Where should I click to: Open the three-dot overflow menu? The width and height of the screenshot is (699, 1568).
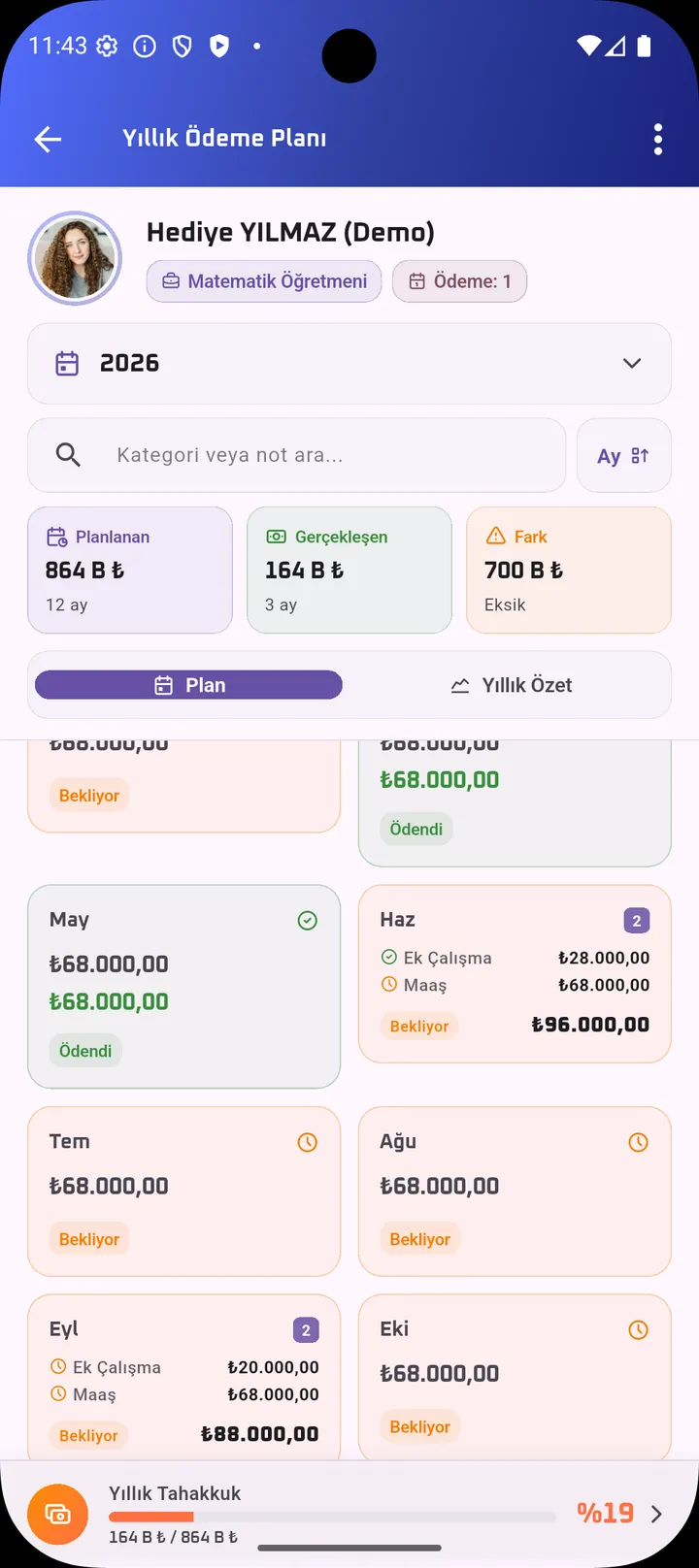click(658, 139)
